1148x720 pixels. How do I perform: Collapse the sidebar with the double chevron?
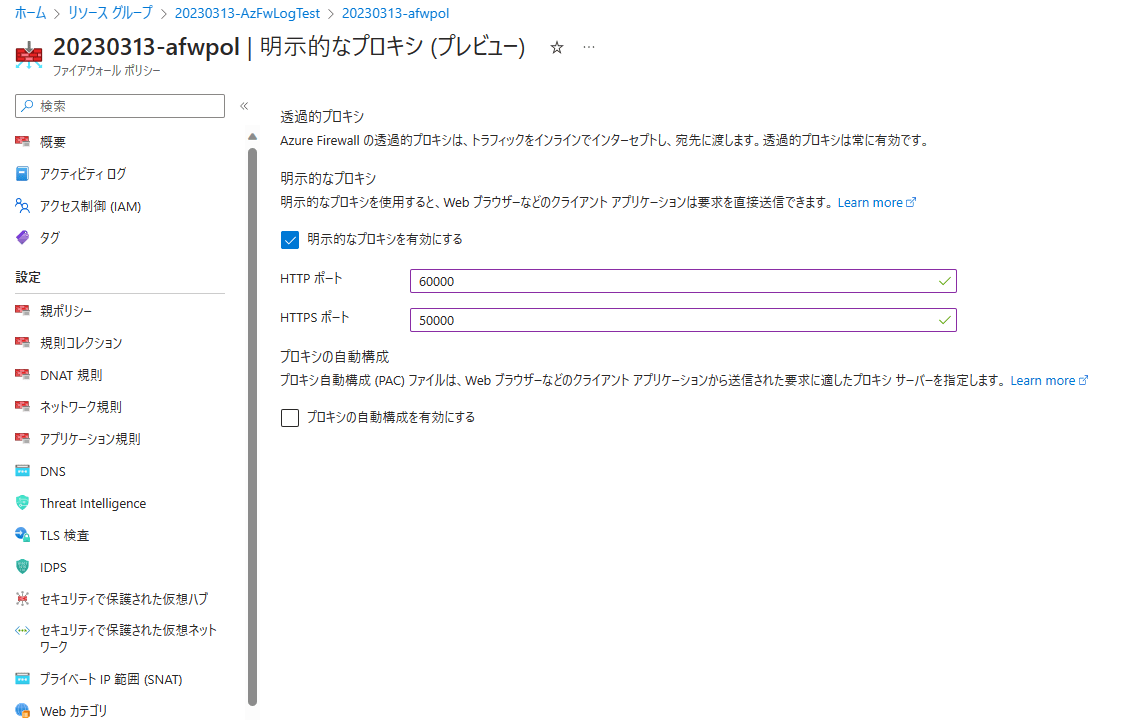(x=245, y=106)
